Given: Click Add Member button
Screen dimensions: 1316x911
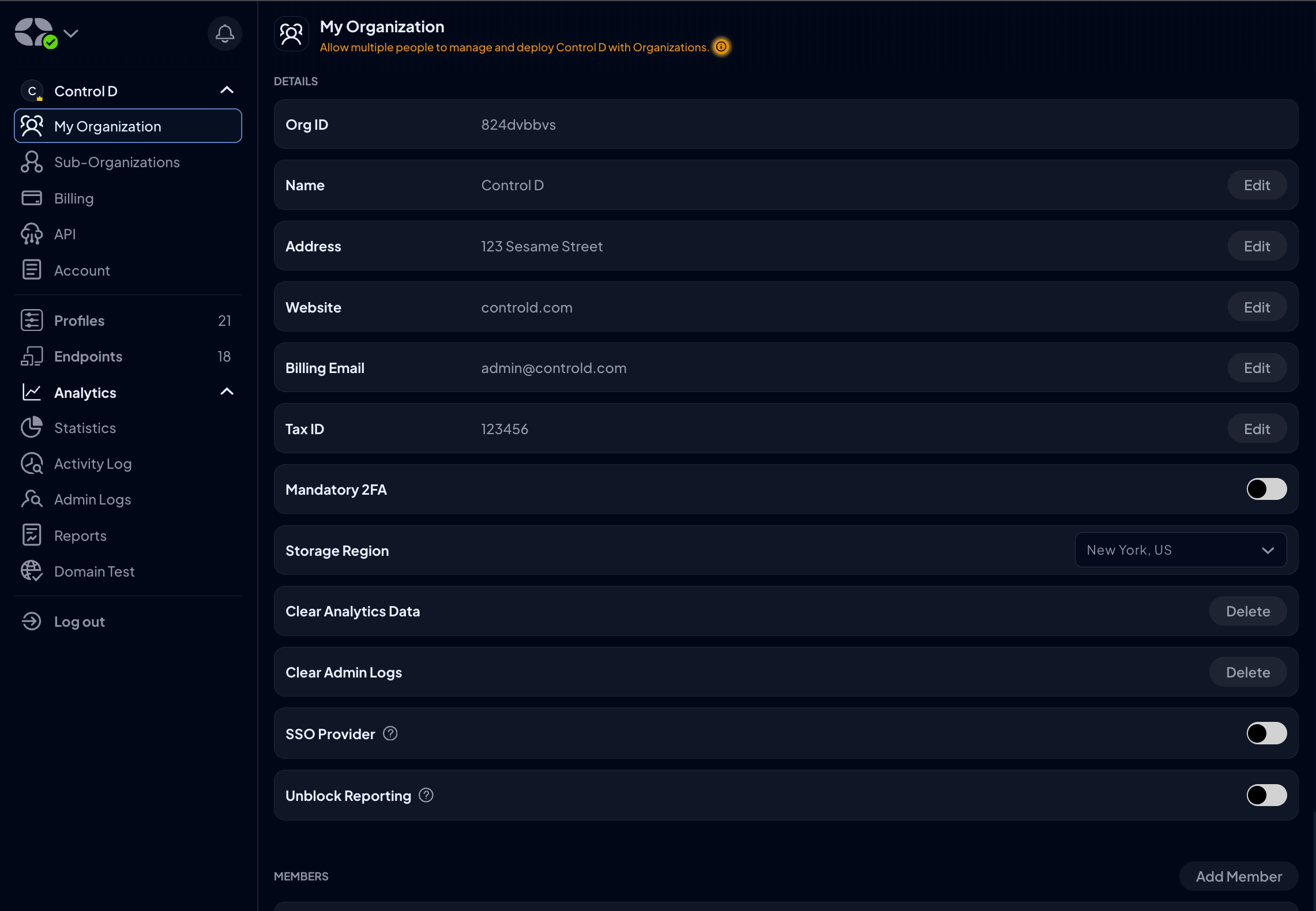Looking at the screenshot, I should pos(1238,876).
